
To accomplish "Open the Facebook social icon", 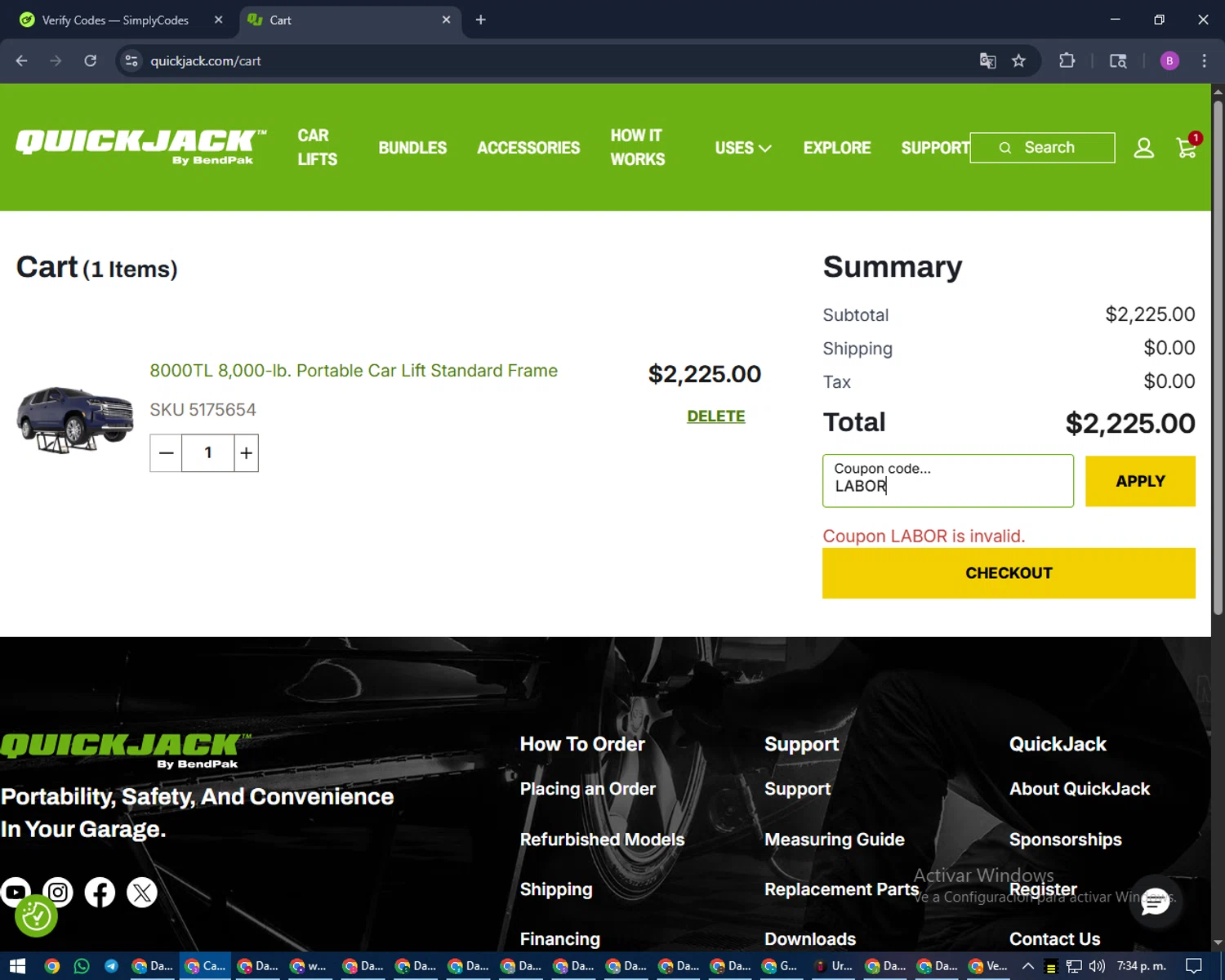I will click(x=100, y=892).
